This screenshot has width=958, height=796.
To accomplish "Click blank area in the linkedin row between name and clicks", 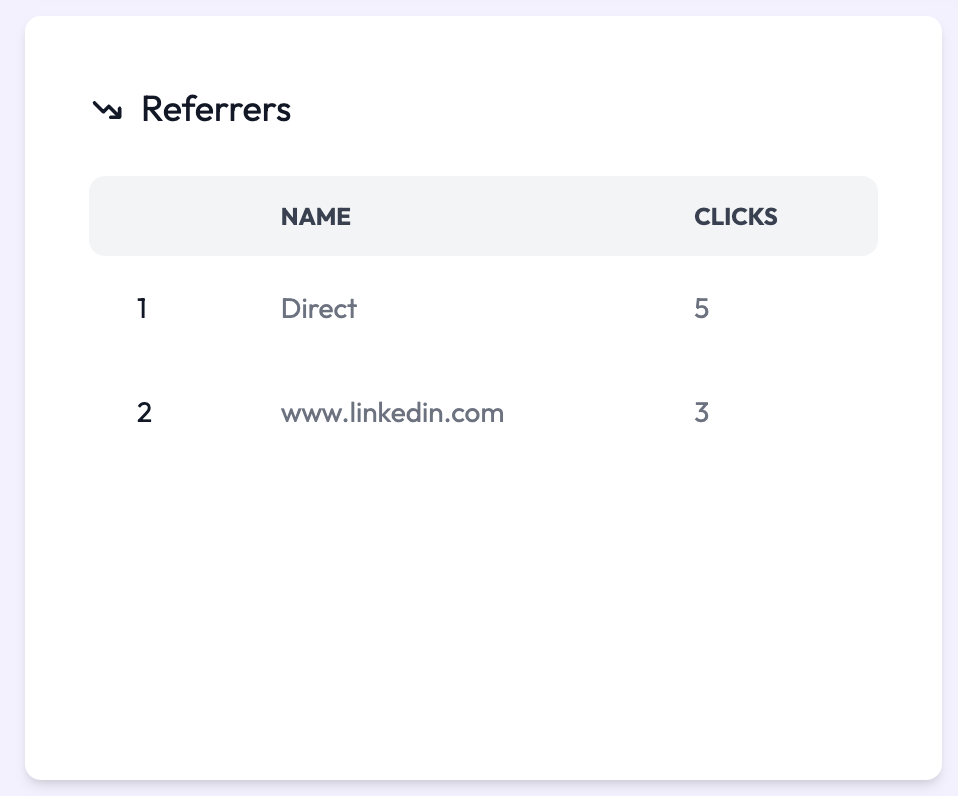I will [599, 413].
